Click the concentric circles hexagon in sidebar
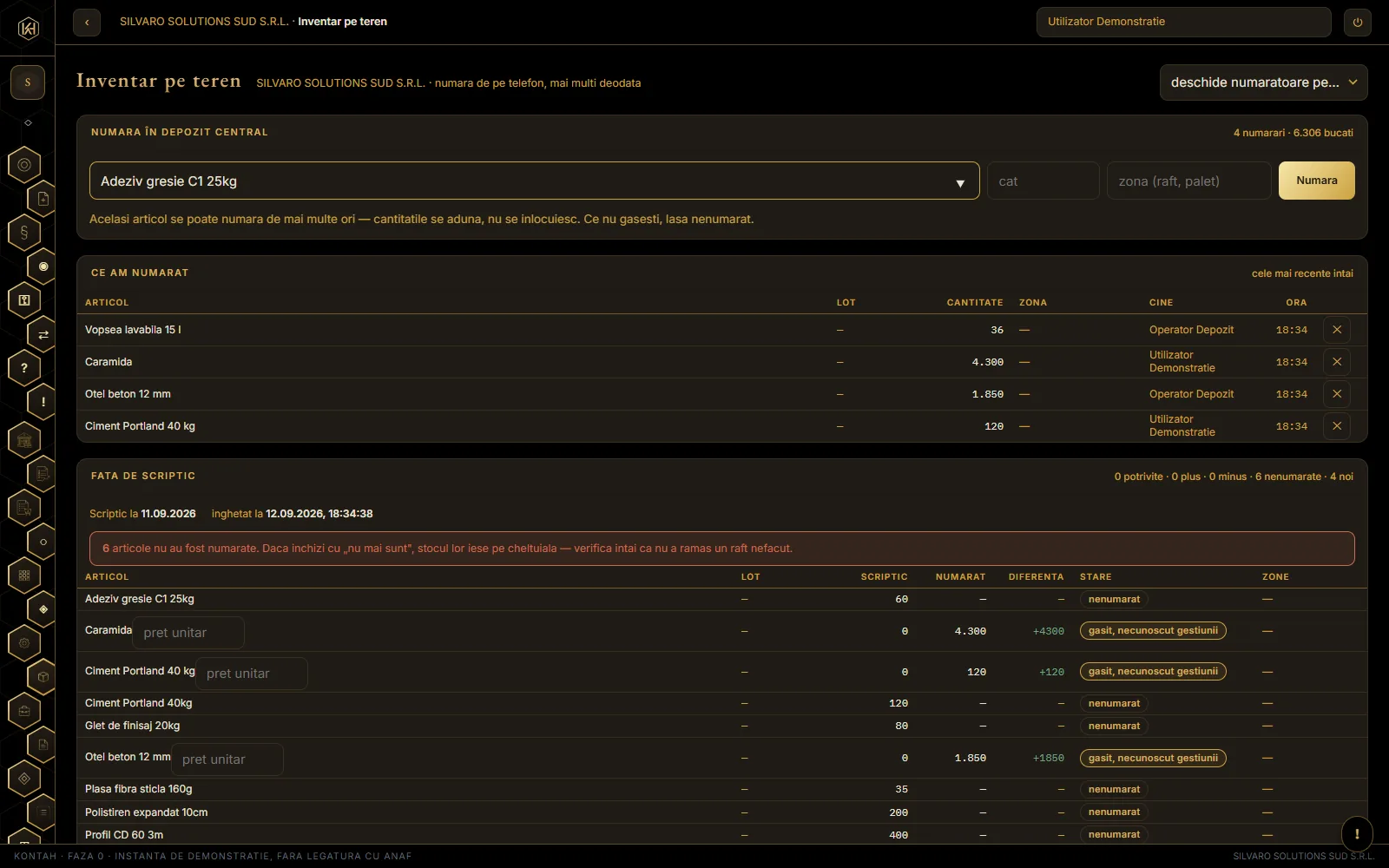1389x868 pixels. [24, 165]
